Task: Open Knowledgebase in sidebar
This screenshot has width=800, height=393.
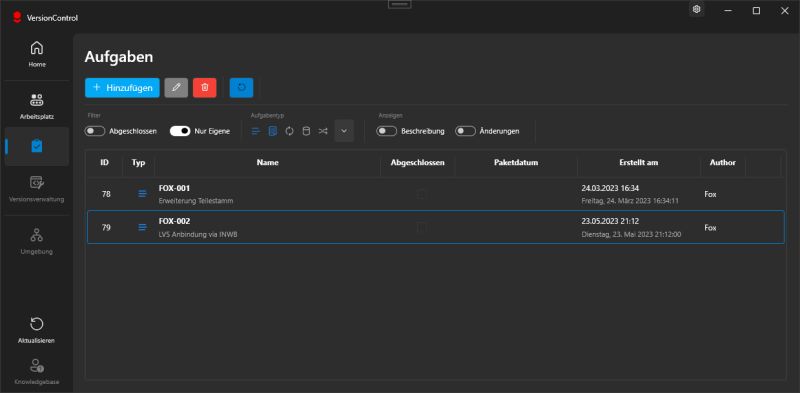Action: 37,372
